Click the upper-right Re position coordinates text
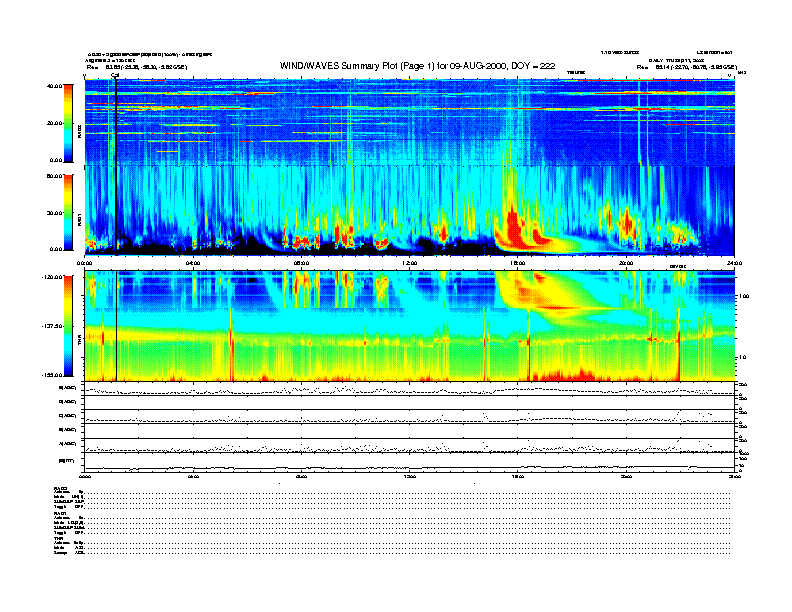Image resolution: width=792 pixels, height=612 pixels. click(686, 67)
